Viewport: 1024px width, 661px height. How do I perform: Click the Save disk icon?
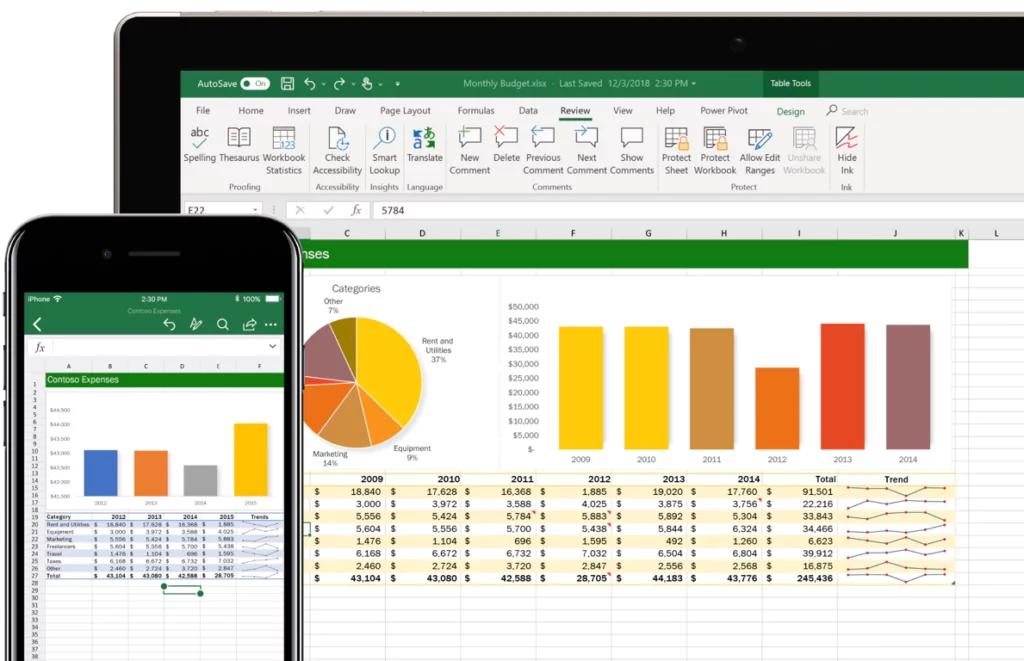(x=287, y=84)
